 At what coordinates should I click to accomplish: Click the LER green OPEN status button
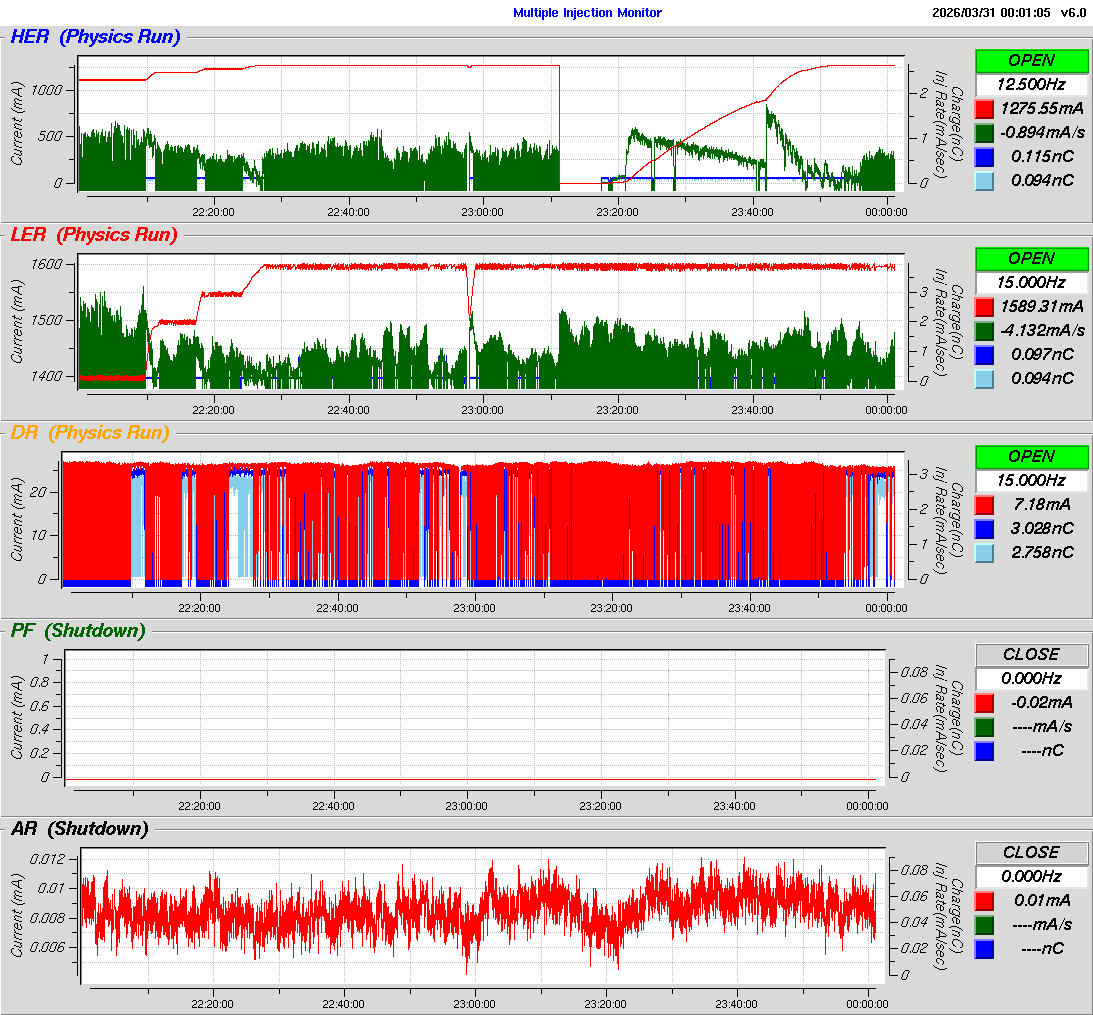(x=1031, y=258)
